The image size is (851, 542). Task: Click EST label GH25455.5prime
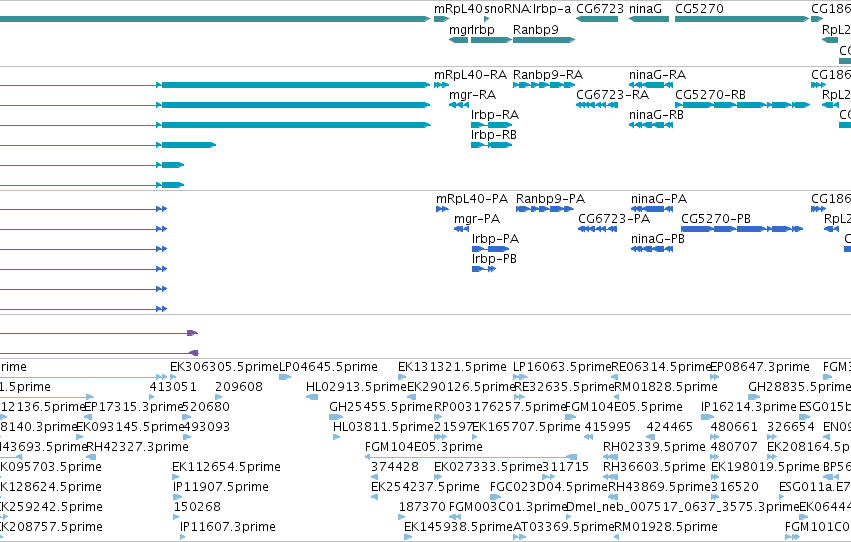(381, 407)
